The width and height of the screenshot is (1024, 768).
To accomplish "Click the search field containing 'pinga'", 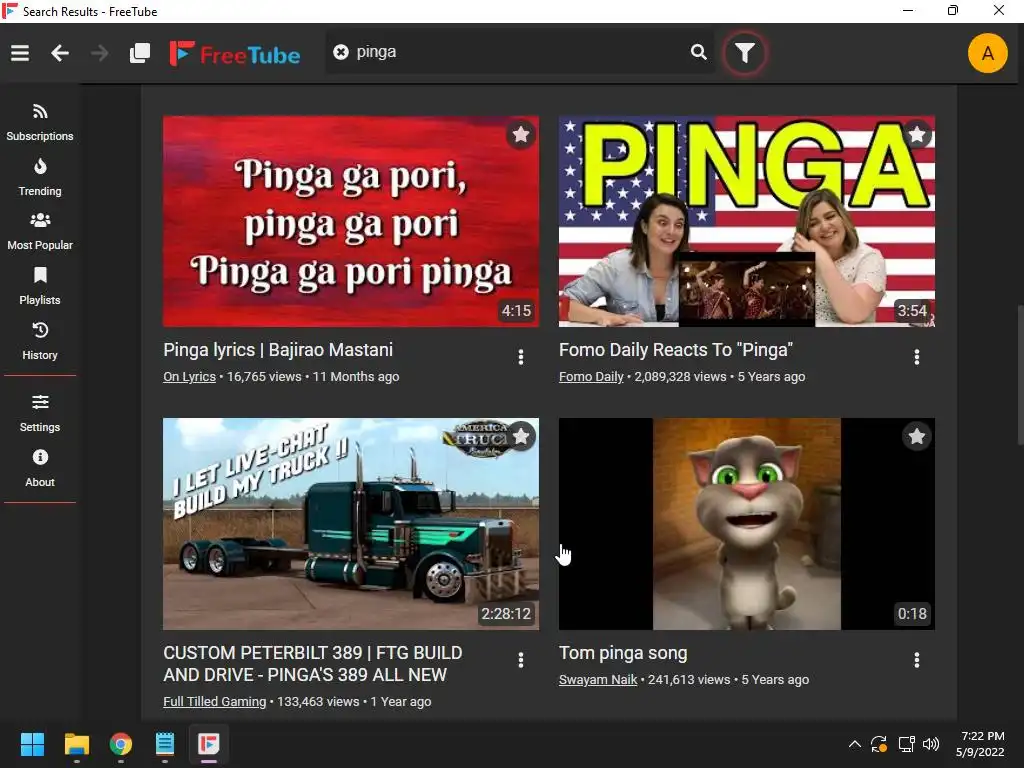I will [519, 52].
